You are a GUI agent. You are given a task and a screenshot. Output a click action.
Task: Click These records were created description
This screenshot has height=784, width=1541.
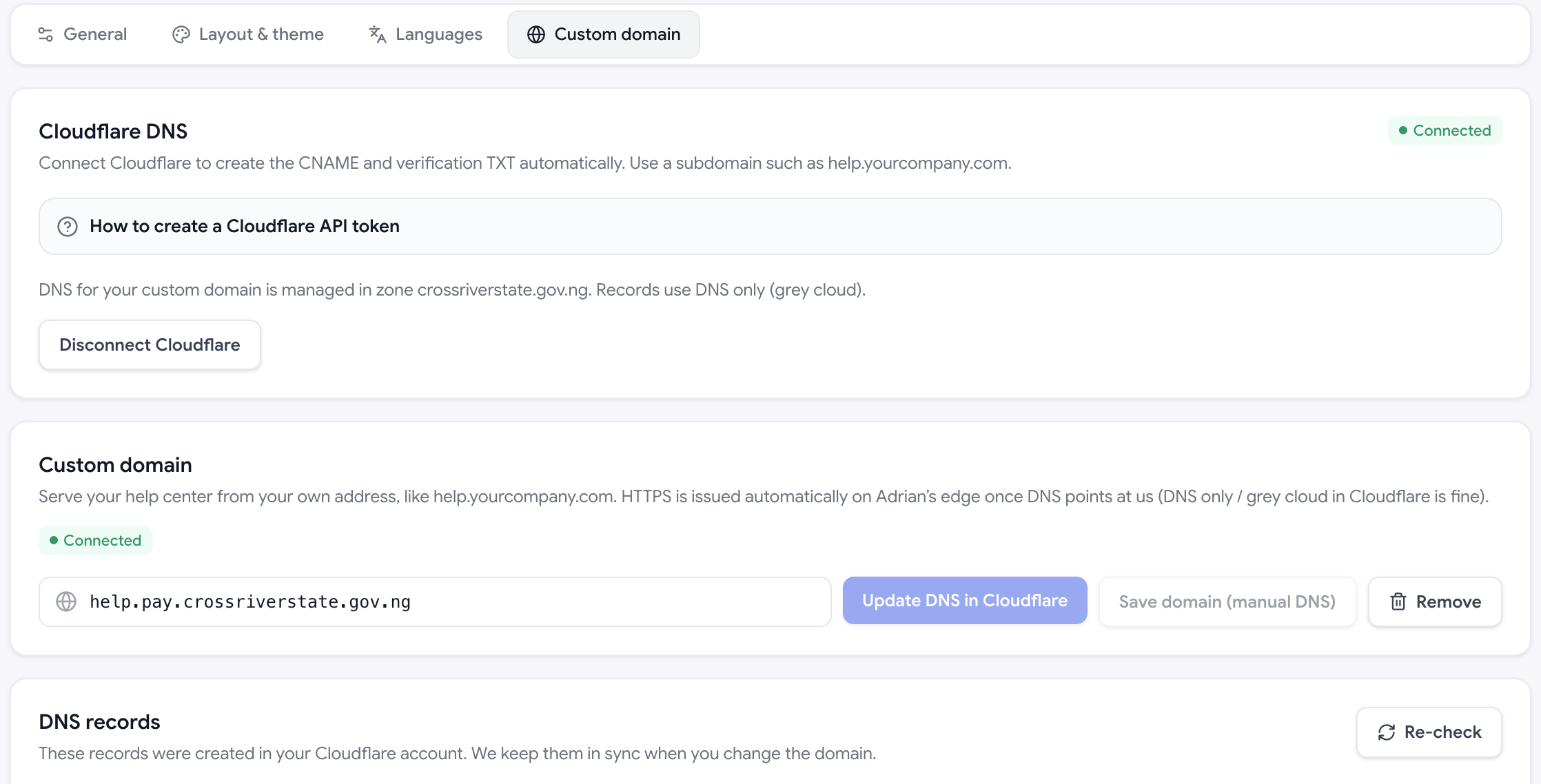(x=458, y=754)
